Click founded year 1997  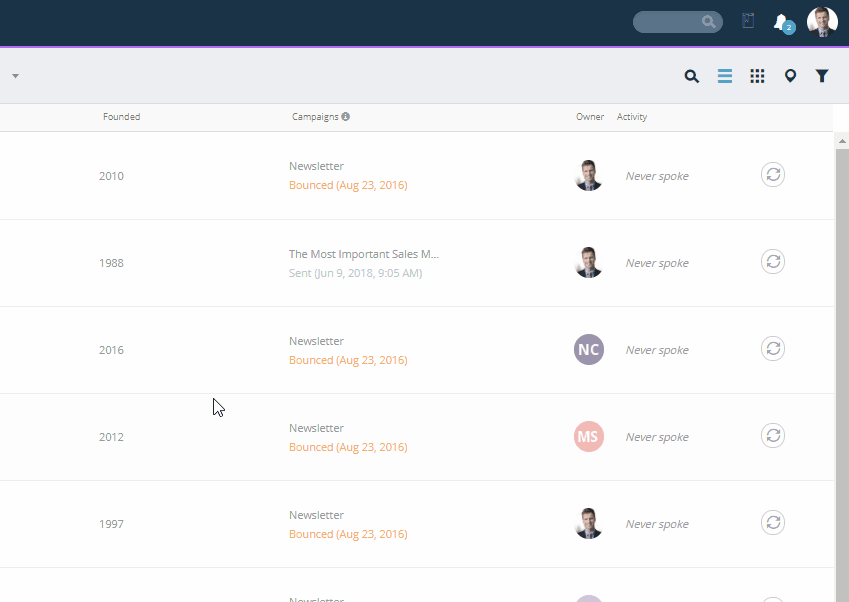tap(111, 524)
